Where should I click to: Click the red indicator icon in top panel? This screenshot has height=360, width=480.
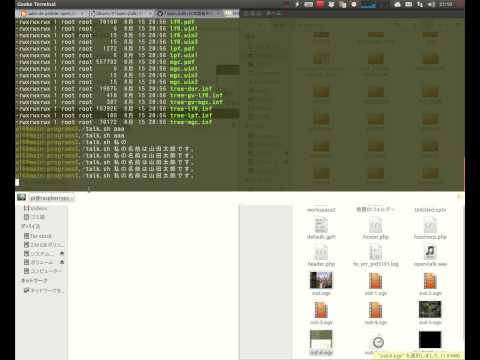[x=320, y=4]
